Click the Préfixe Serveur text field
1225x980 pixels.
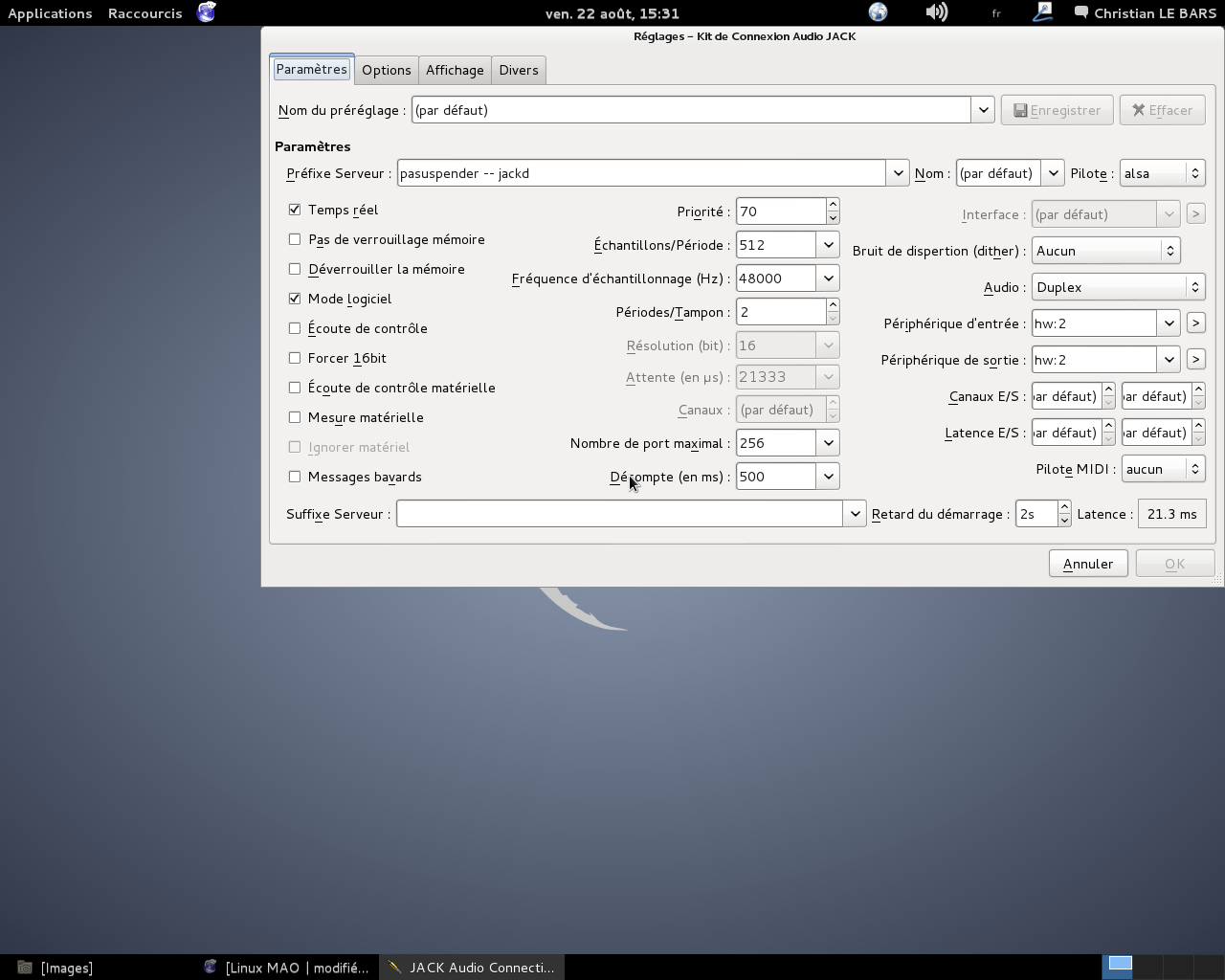coord(641,173)
